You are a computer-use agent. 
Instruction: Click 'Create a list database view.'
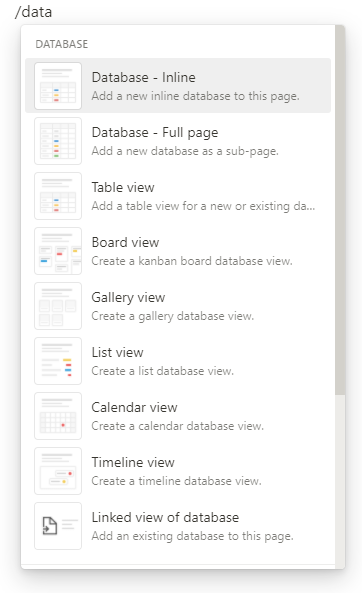(163, 371)
